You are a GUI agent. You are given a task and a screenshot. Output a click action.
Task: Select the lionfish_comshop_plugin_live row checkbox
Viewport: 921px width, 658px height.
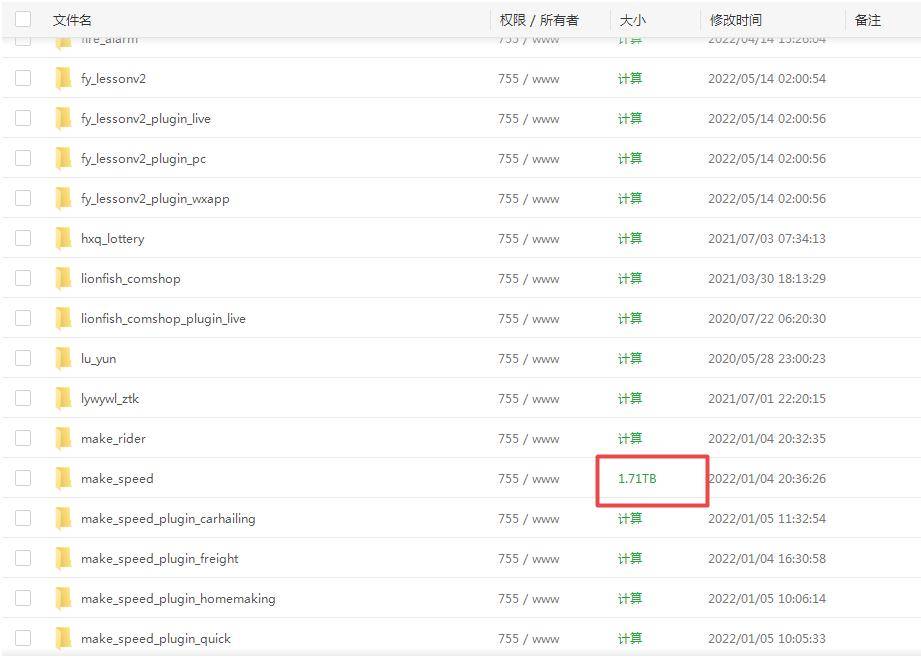23,318
